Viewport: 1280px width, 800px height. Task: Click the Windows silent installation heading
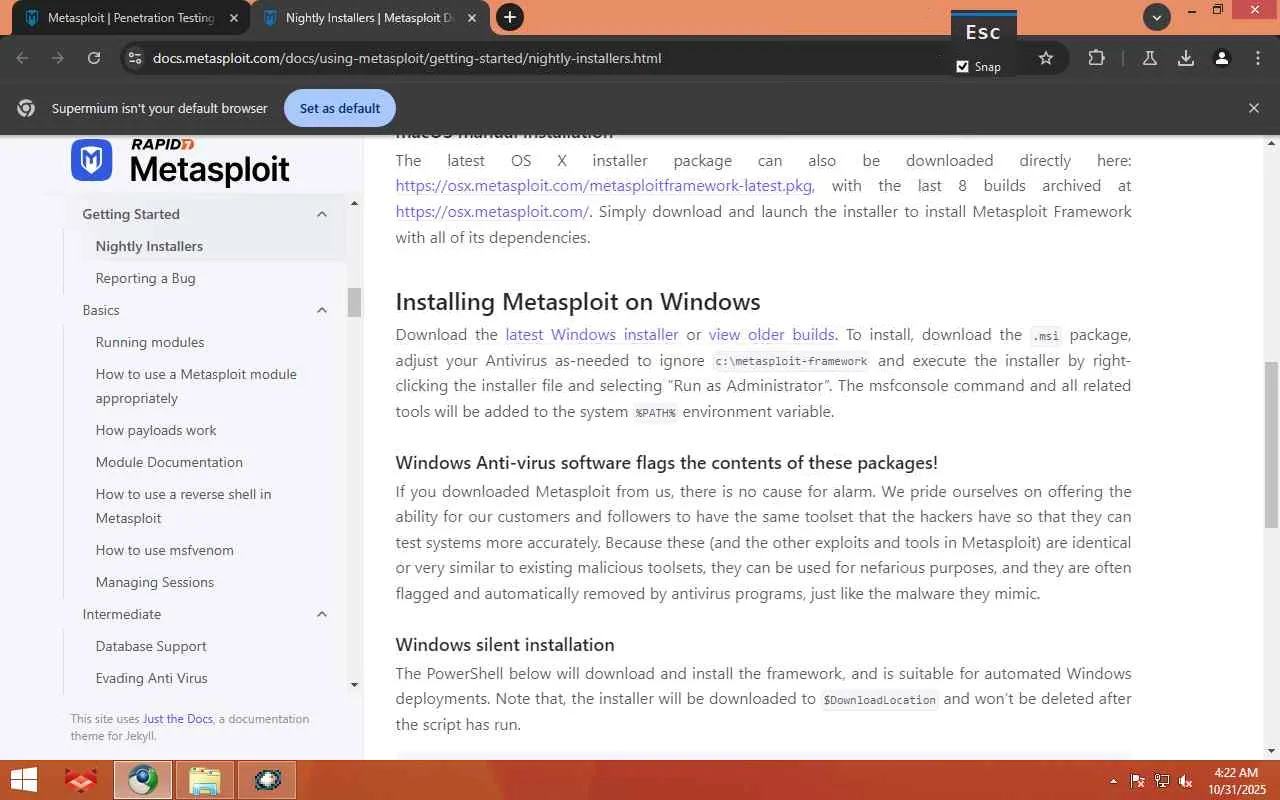(505, 644)
